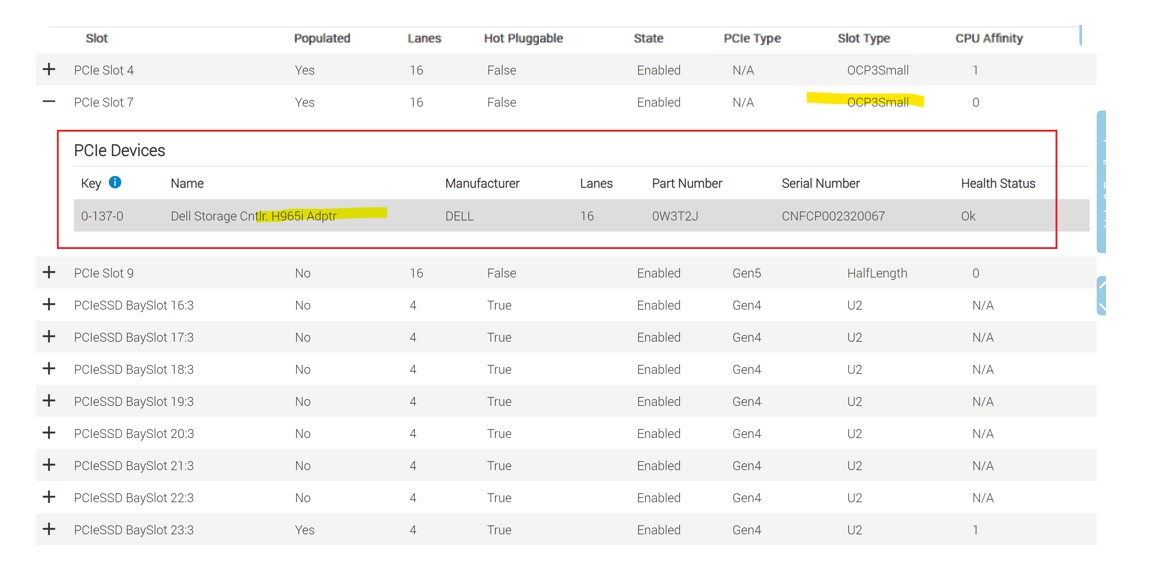Sort the table by the Slot column
This screenshot has width=1156, height=582.
pos(97,38)
